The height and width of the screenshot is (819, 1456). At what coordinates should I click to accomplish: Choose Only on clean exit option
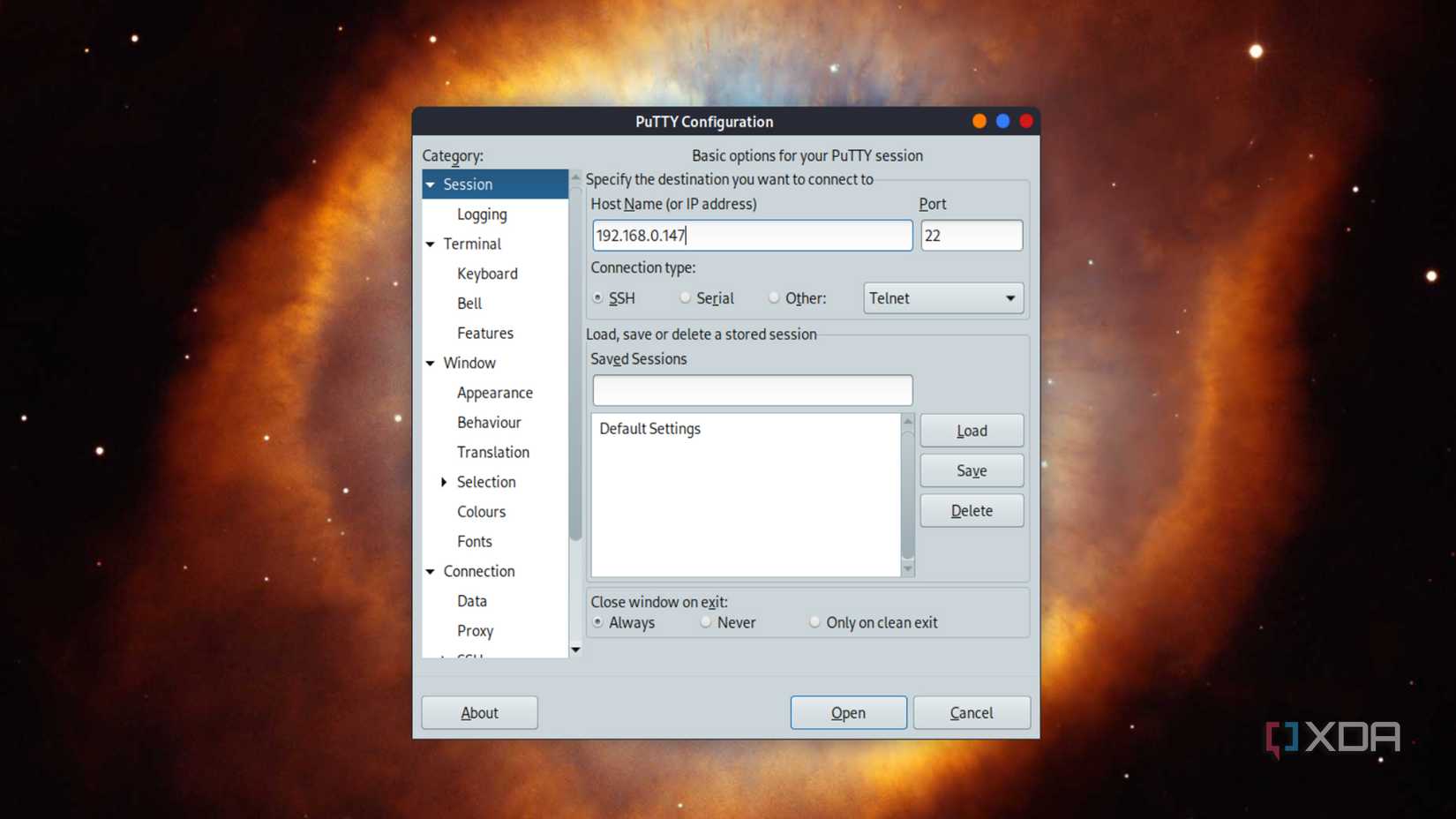pyautogui.click(x=814, y=622)
